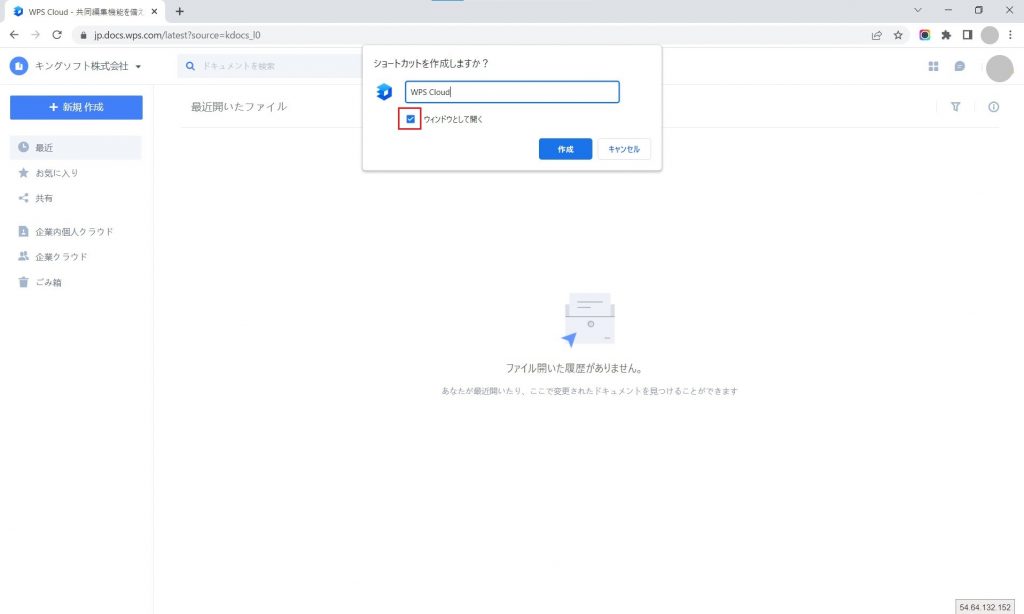Reload the page with the refresh icon
This screenshot has width=1024, height=614.
[57, 35]
